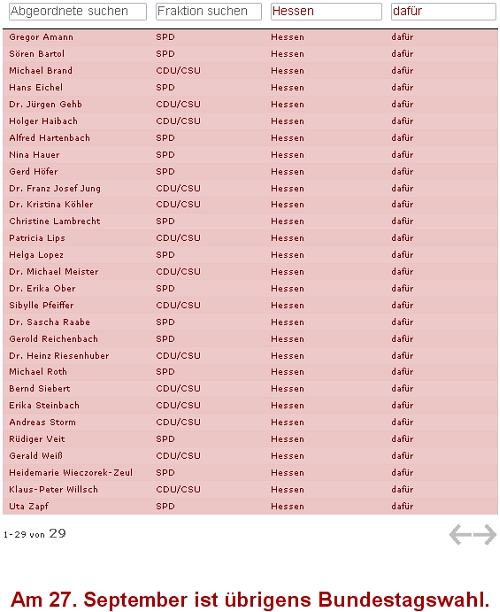Select Dr. Franz Josef Jung row
Screen dimensions: 500x612
click(250, 188)
